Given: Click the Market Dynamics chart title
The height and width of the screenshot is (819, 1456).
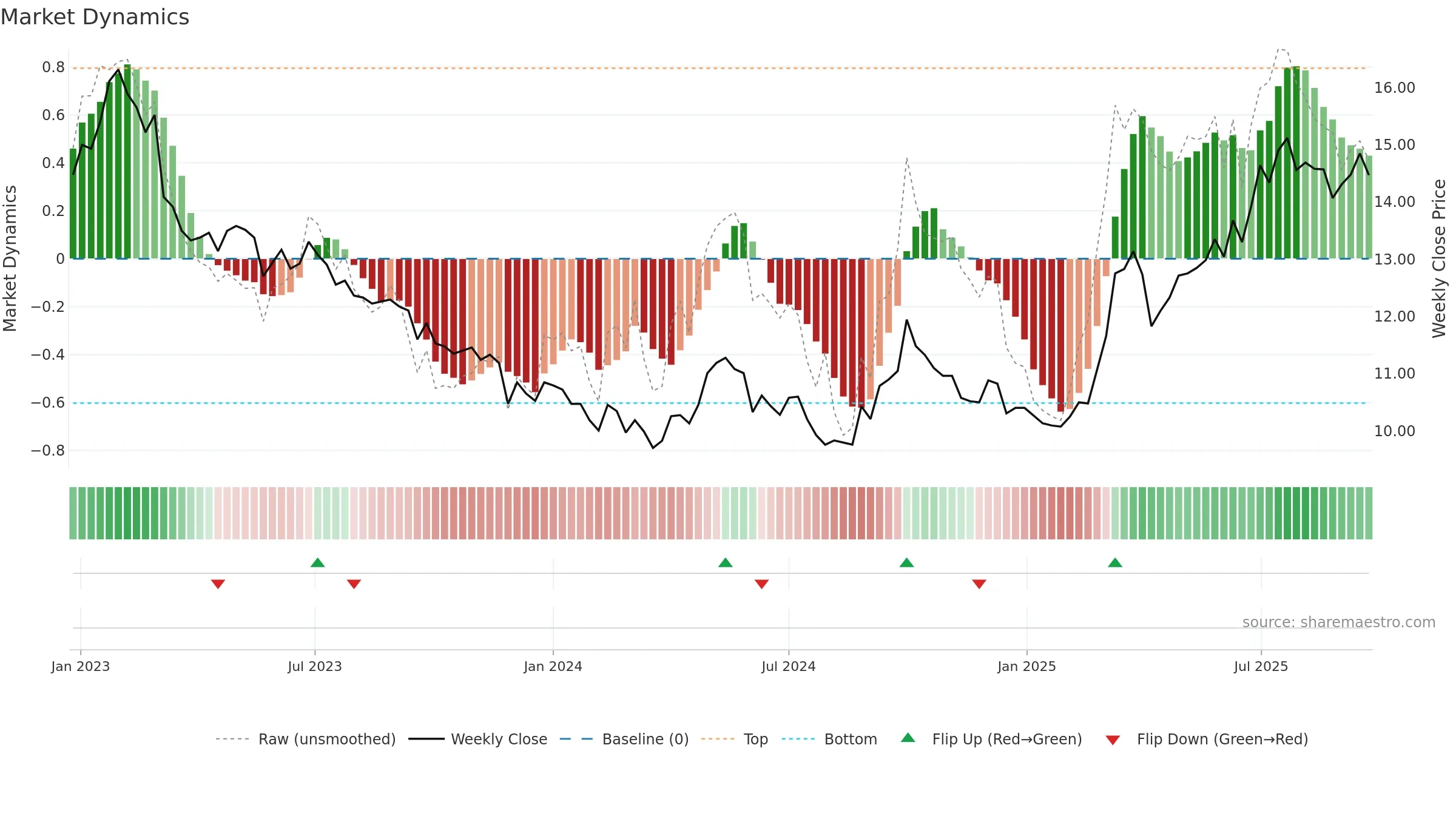Looking at the screenshot, I should (95, 17).
